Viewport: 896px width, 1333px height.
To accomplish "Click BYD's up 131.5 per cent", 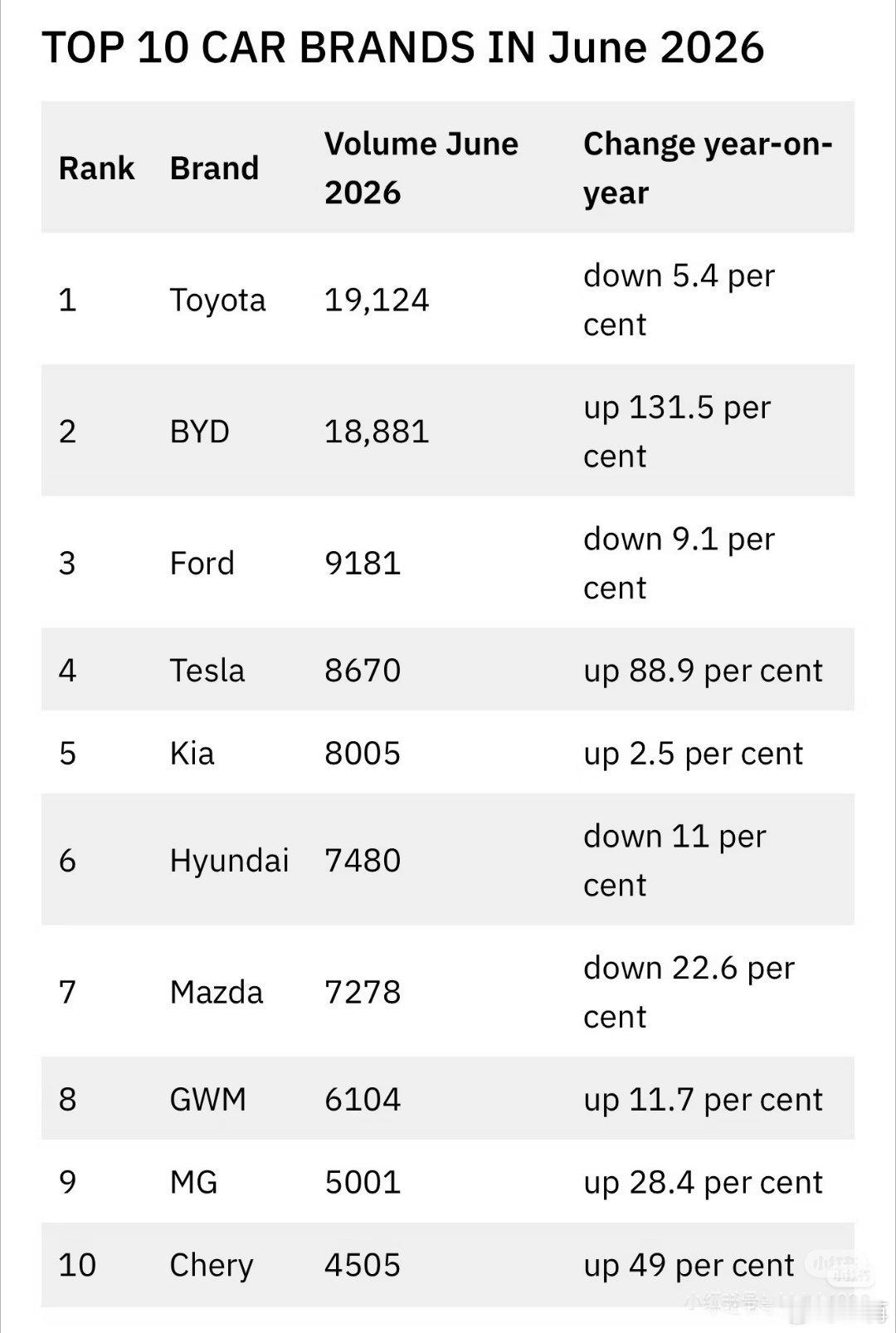I will click(x=677, y=432).
